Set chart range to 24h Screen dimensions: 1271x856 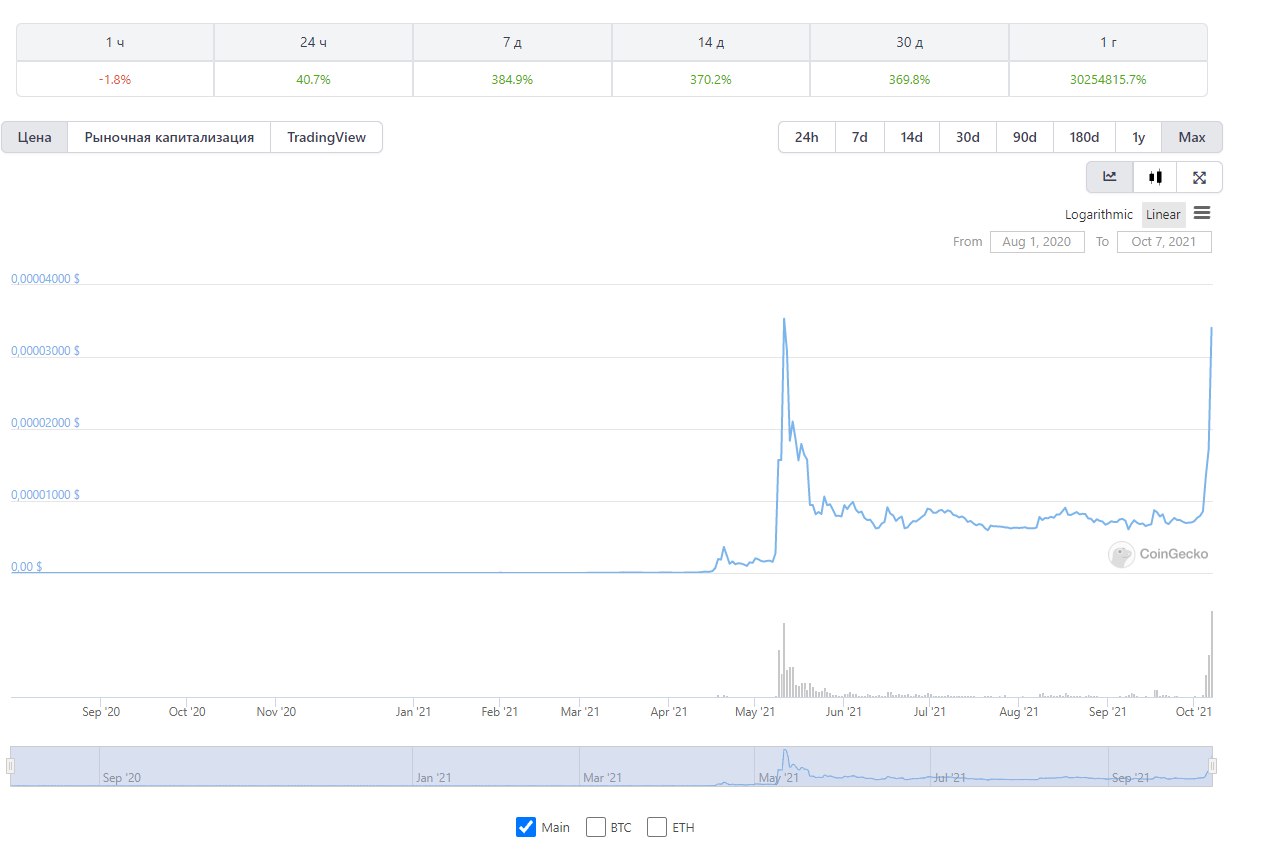[806, 137]
